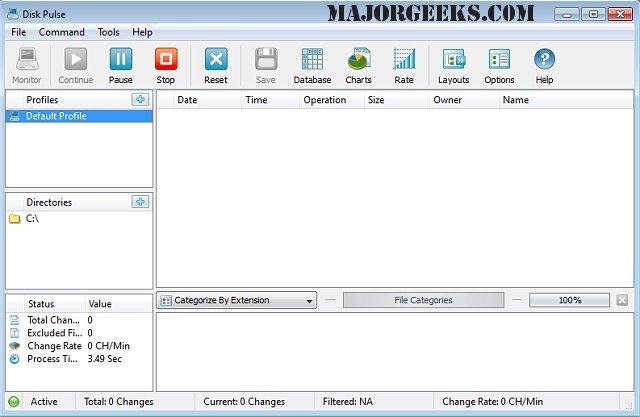Click the File Categories button
The width and height of the screenshot is (640, 417).
click(423, 300)
